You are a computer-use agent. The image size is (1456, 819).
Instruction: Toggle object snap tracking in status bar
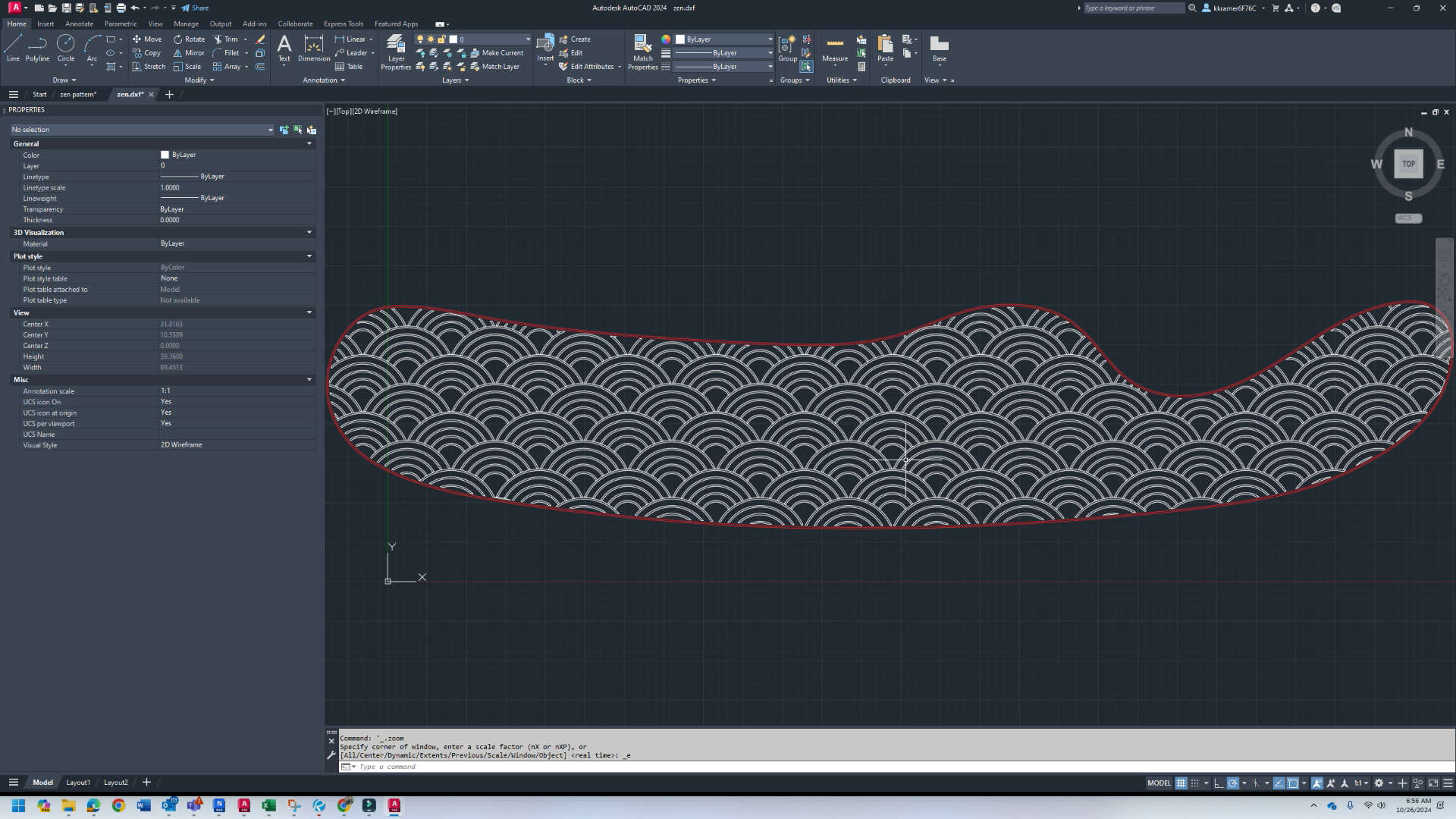(1279, 783)
